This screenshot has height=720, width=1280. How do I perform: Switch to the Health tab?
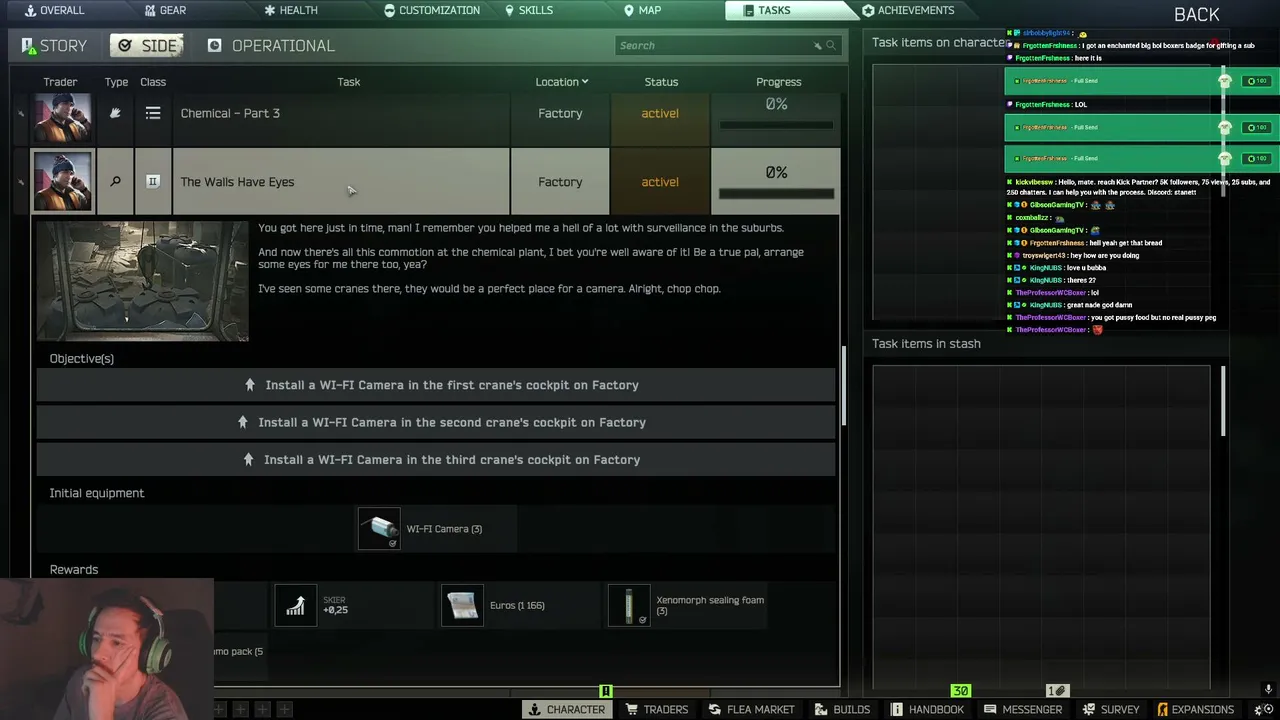coord(290,10)
